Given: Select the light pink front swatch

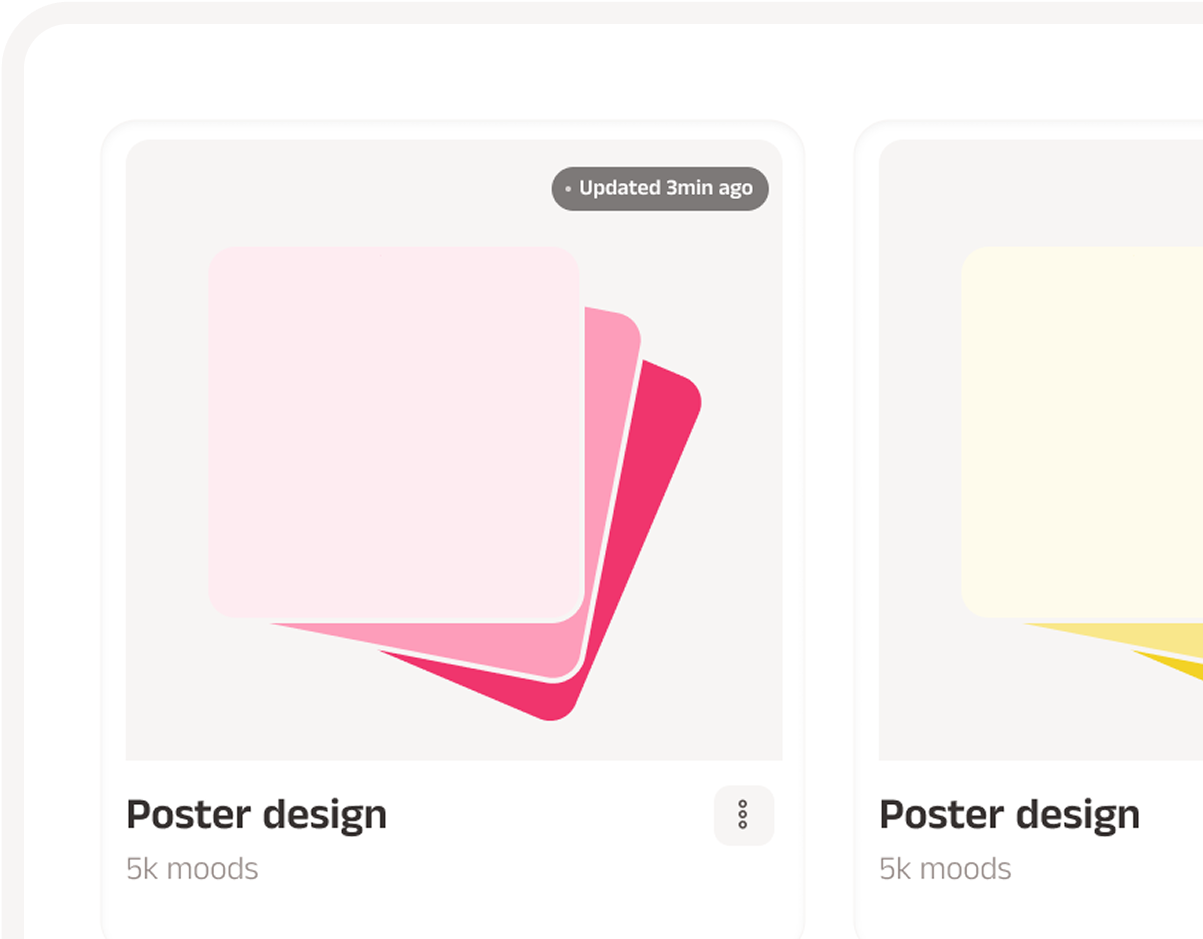Looking at the screenshot, I should (395, 432).
